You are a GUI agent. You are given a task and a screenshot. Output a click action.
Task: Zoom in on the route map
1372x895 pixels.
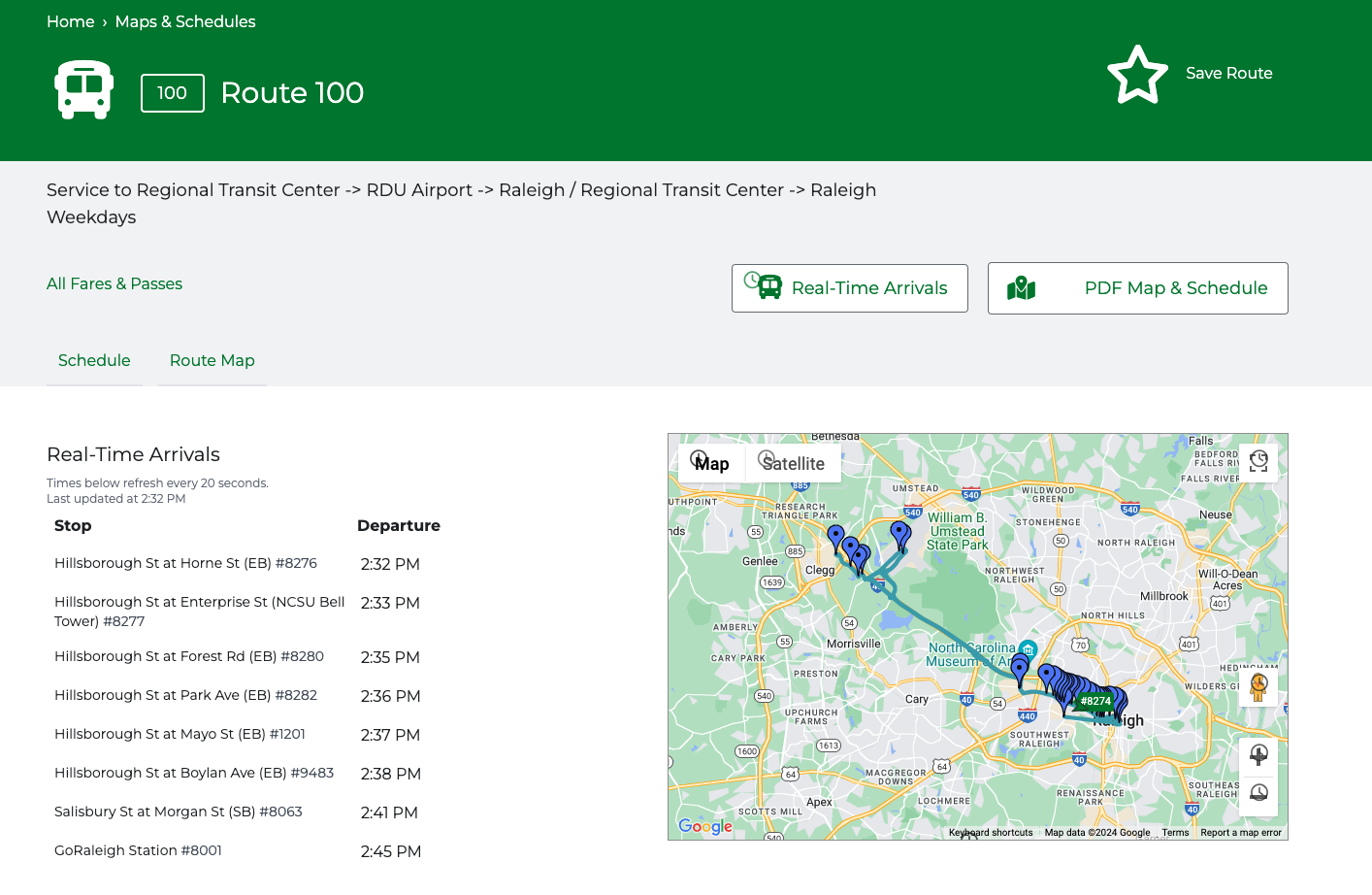point(1258,755)
